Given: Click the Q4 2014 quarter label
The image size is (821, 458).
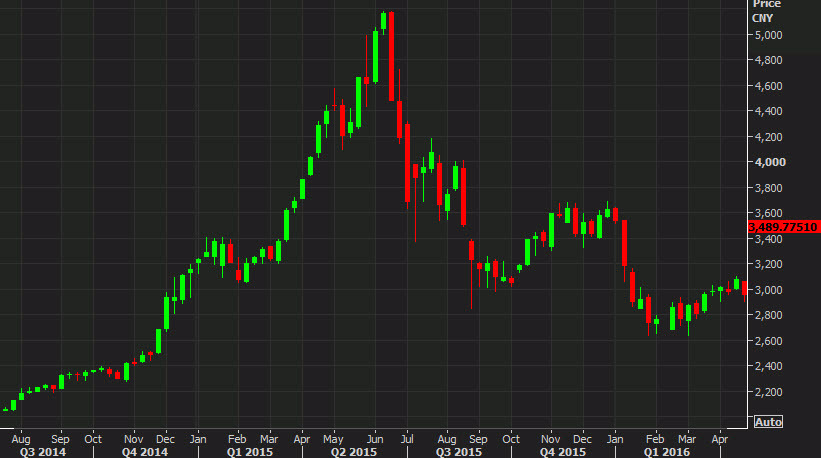Looking at the screenshot, I should (x=145, y=452).
